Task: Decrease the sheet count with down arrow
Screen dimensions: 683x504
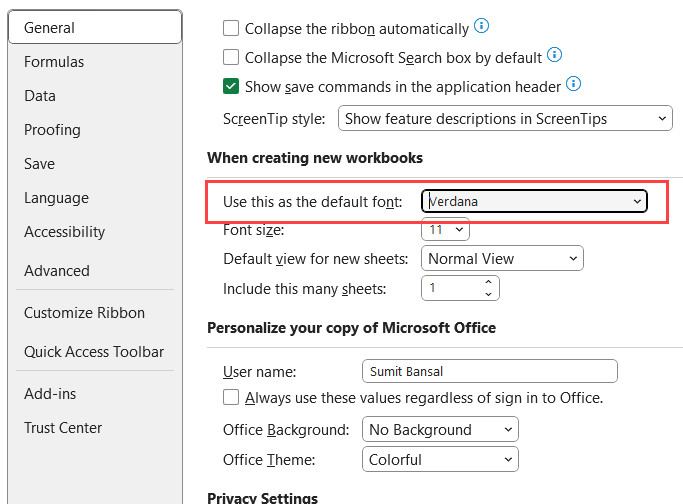Action: point(488,294)
